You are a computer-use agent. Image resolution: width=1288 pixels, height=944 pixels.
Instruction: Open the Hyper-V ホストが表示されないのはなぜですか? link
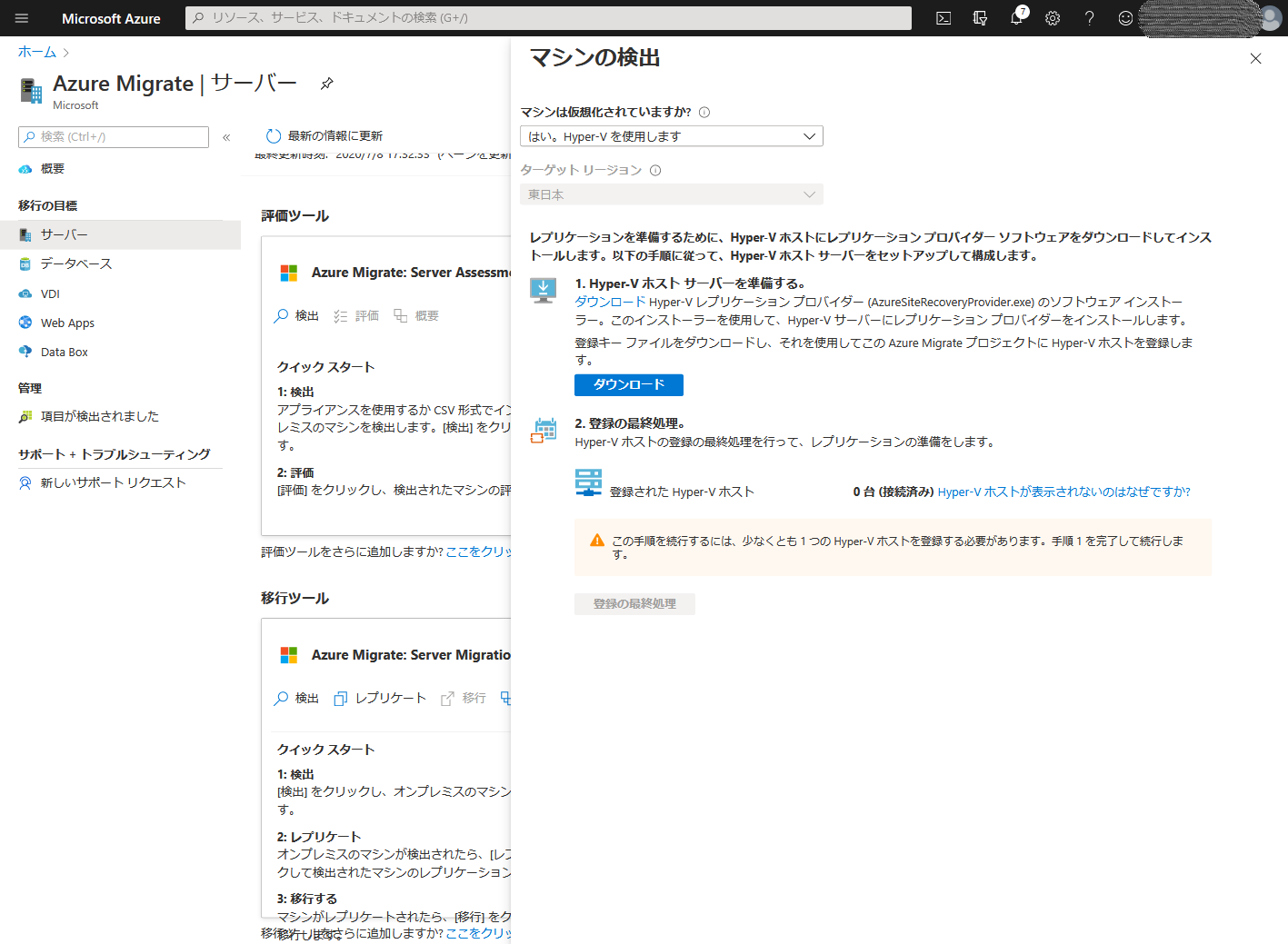click(1063, 492)
